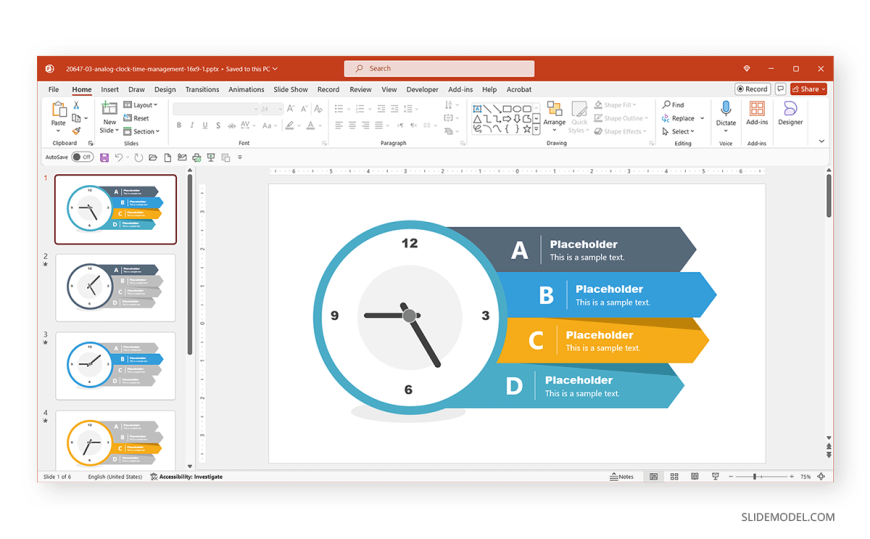Click the Find magnifier button

[673, 104]
